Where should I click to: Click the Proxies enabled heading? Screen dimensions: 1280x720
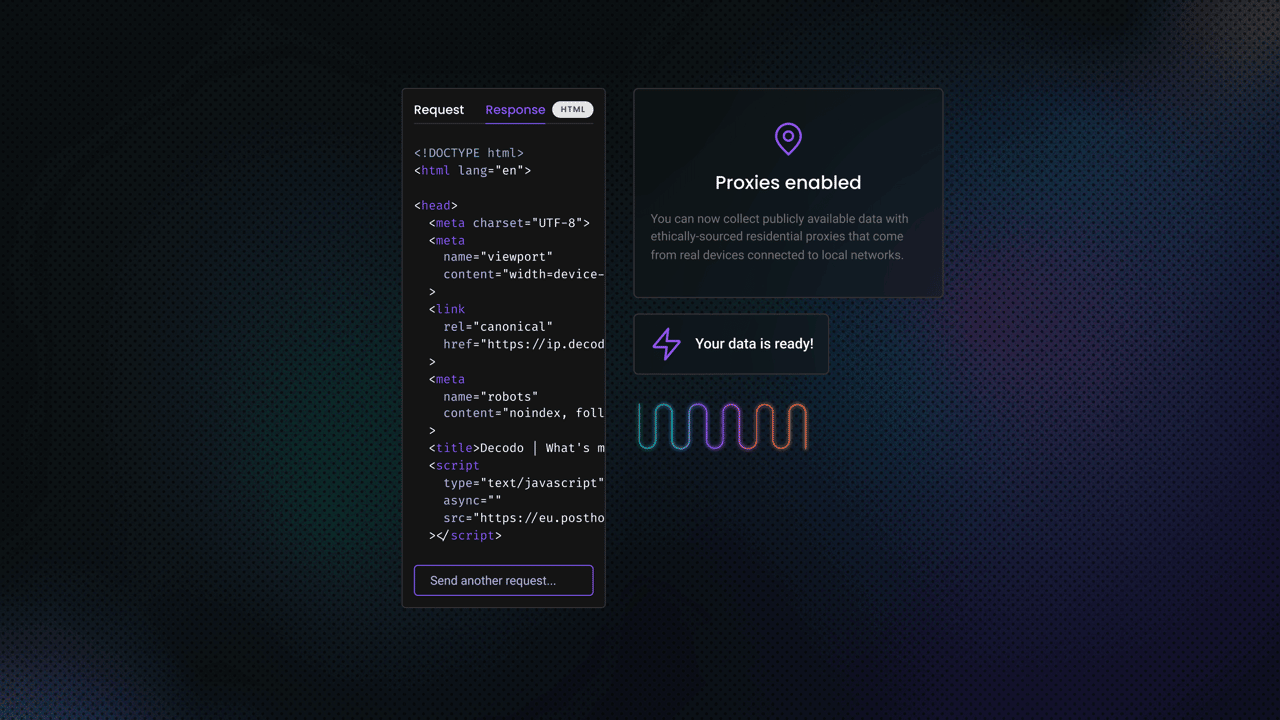(x=788, y=183)
